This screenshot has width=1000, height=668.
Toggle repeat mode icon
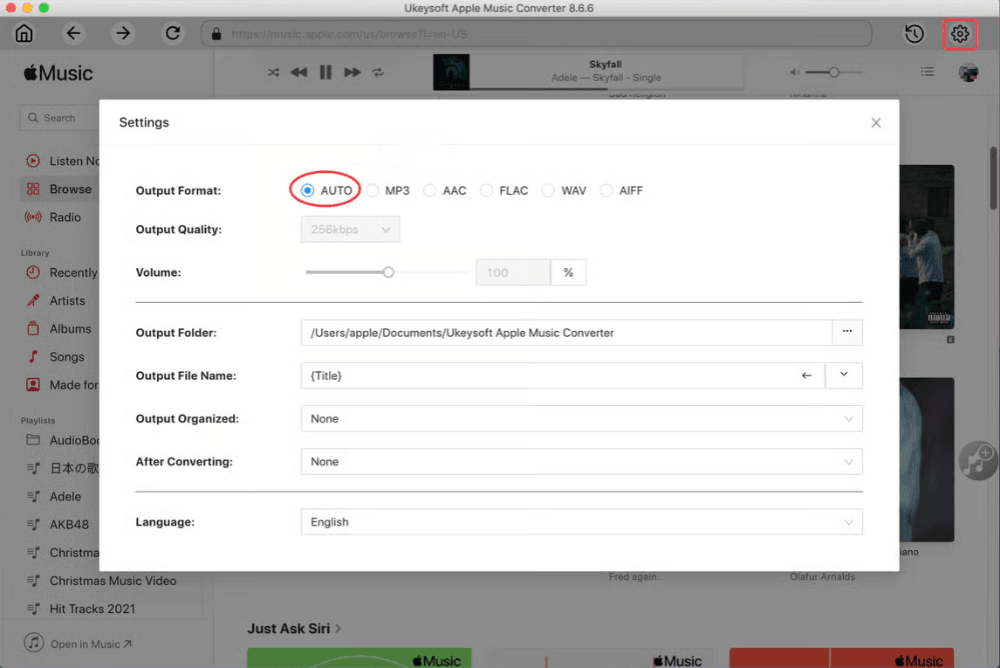click(378, 73)
